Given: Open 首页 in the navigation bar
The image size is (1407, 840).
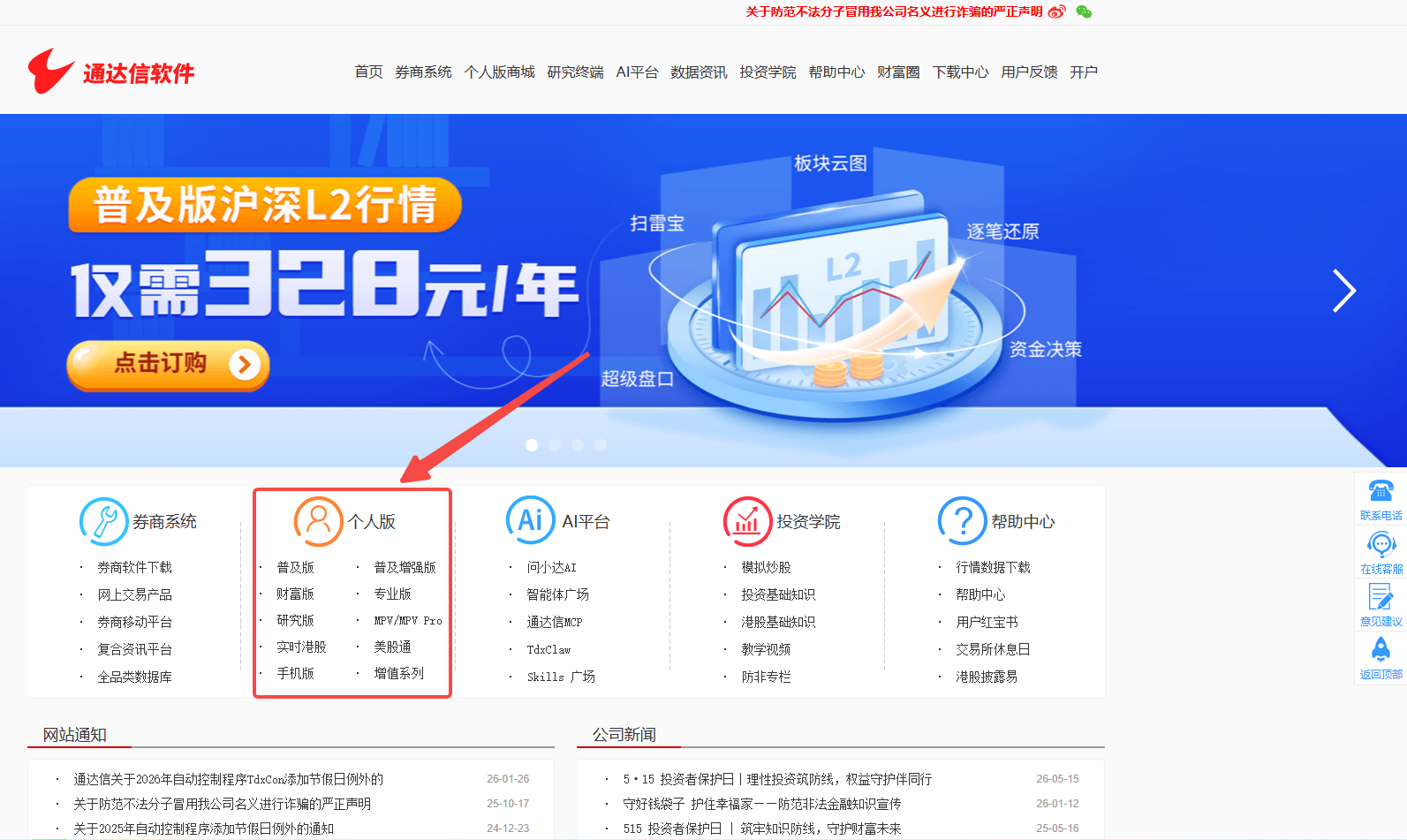Looking at the screenshot, I should coord(368,72).
